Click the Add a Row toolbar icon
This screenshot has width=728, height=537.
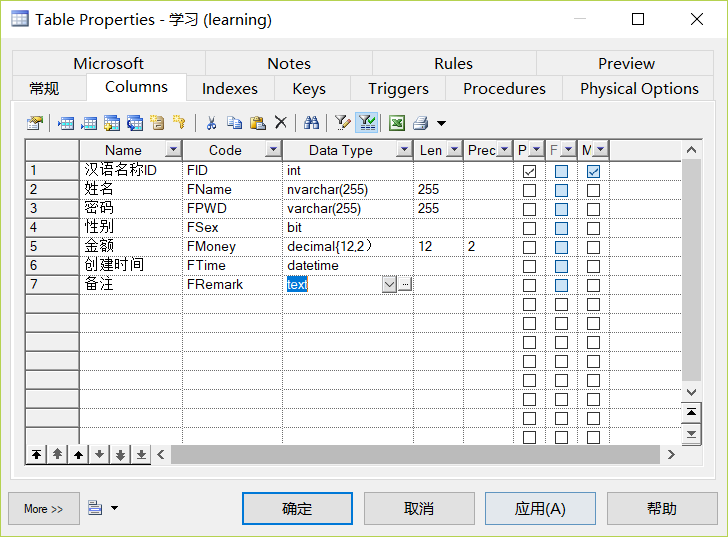[89, 123]
